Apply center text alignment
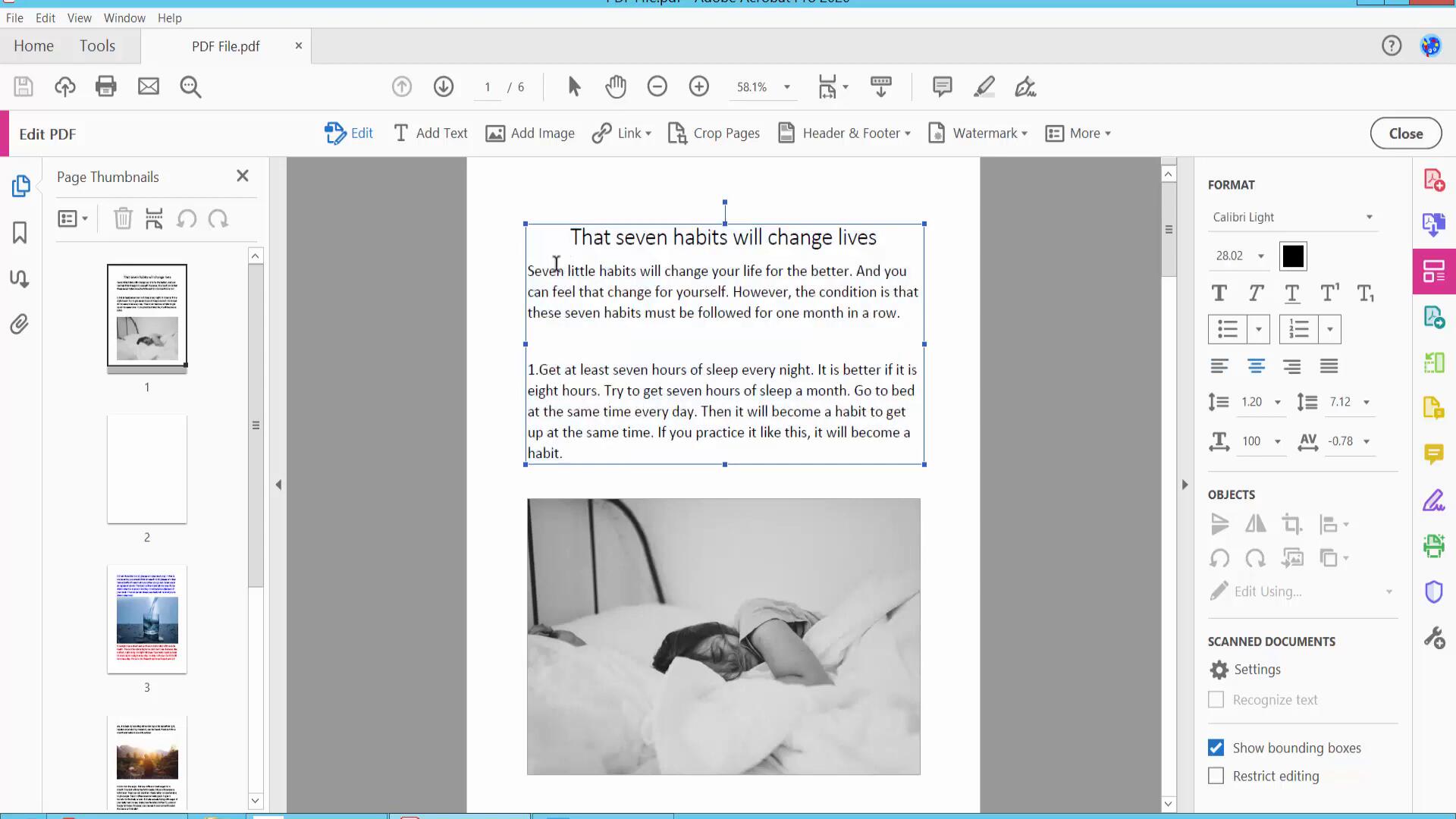The width and height of the screenshot is (1456, 819). 1256,366
